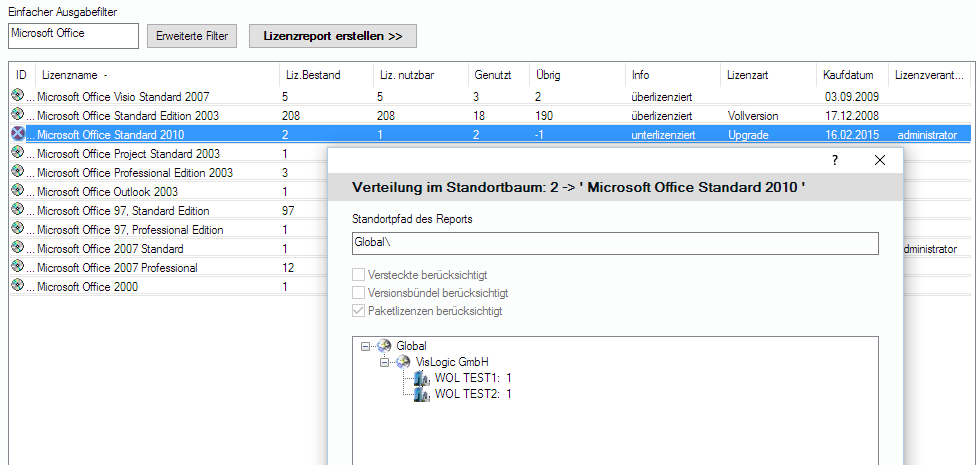Collapse the VisLogic GmbH tree node
This screenshot has width=977, height=465.
tap(384, 362)
